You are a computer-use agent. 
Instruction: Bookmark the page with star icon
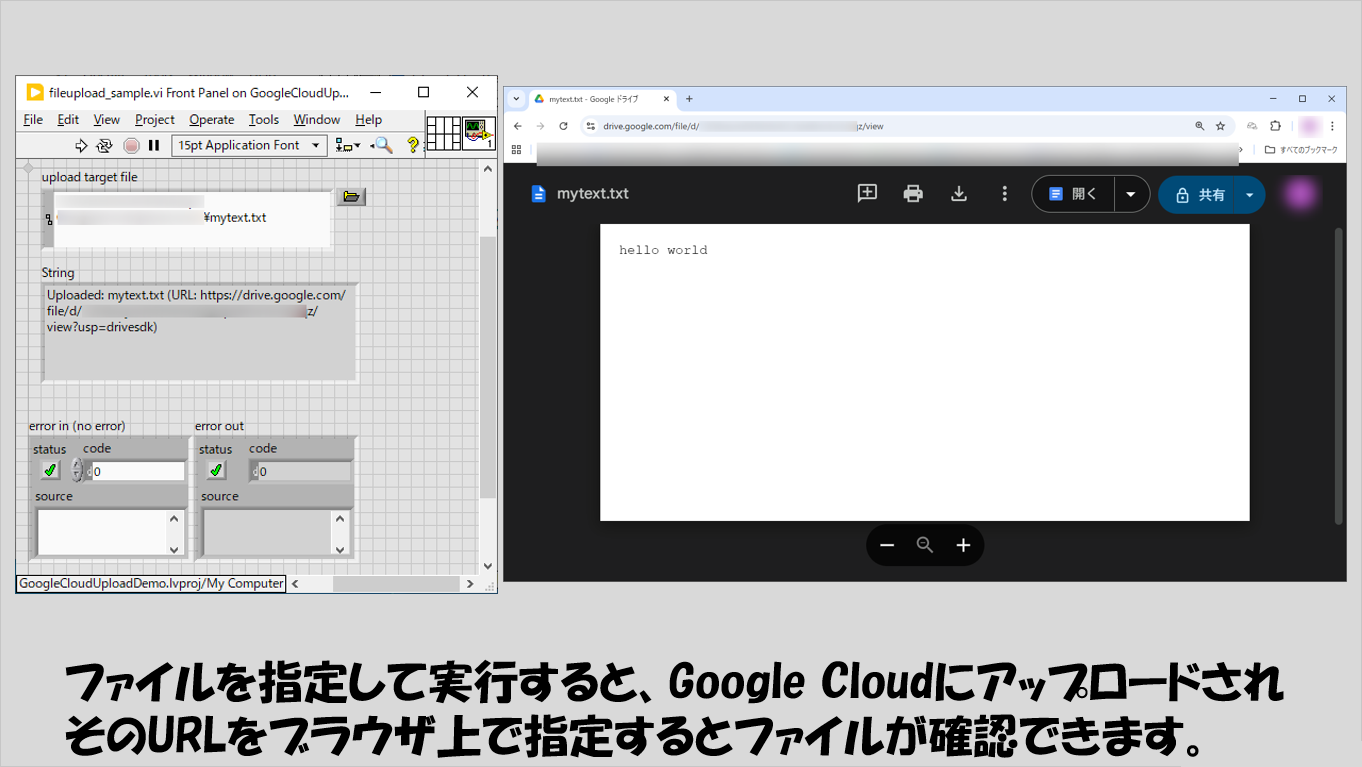(x=1220, y=127)
